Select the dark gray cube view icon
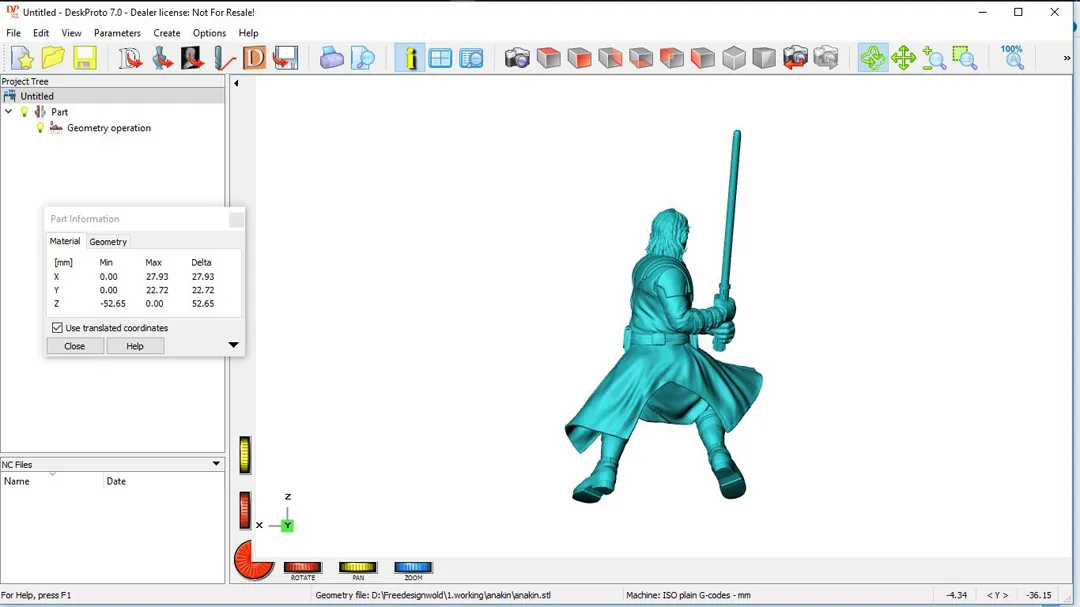 [x=765, y=58]
